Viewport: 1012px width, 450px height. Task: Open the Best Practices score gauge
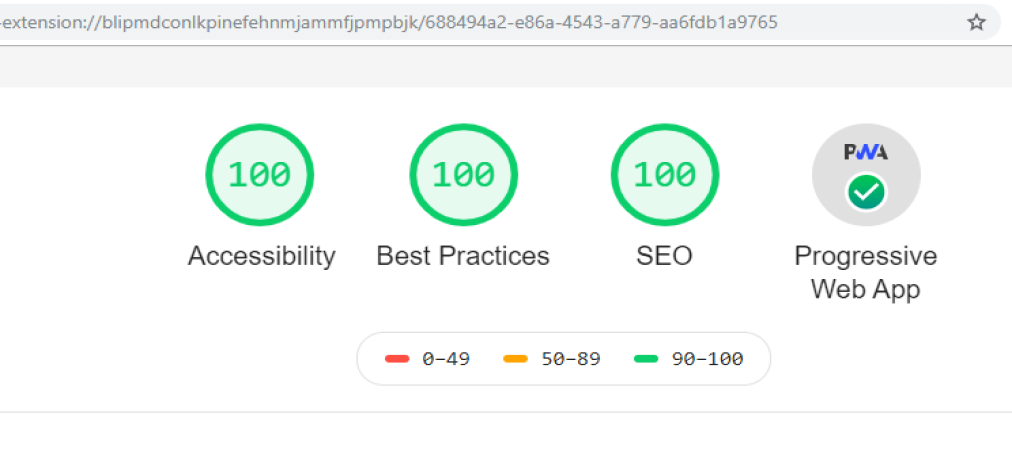463,175
